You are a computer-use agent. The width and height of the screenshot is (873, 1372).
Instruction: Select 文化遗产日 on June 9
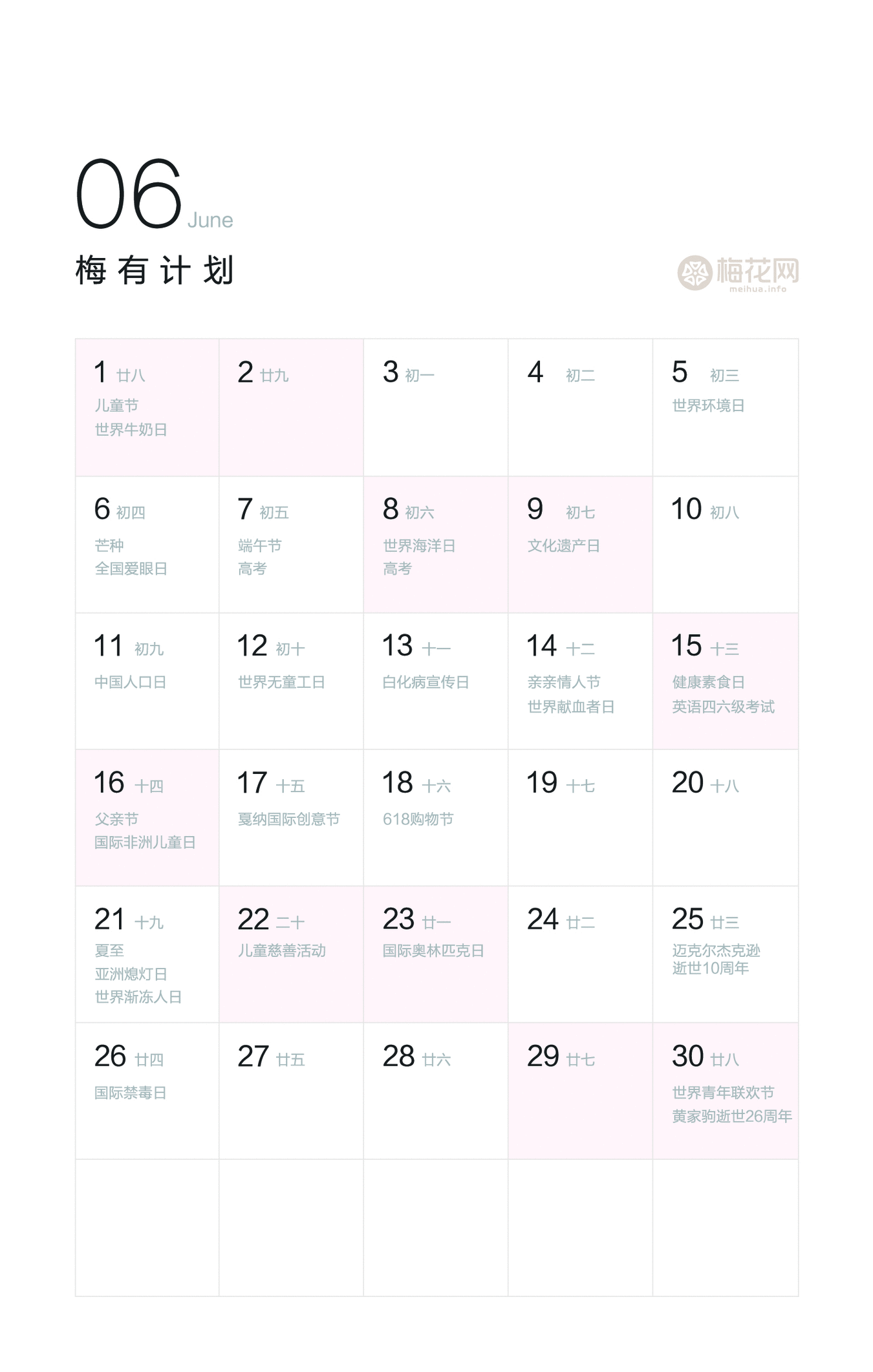coord(563,546)
